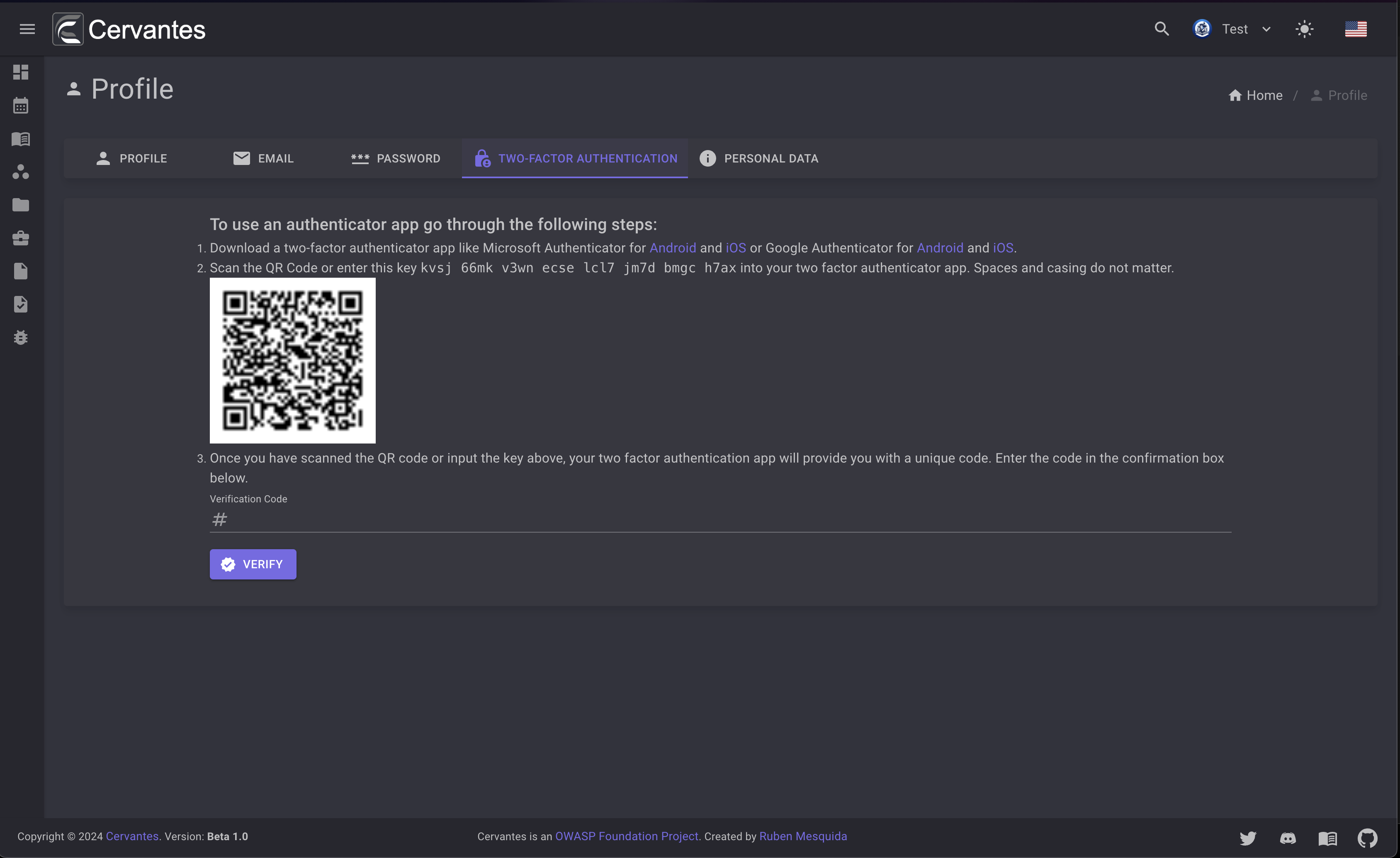
Task: Open the Cervantes footer link
Action: (x=132, y=836)
